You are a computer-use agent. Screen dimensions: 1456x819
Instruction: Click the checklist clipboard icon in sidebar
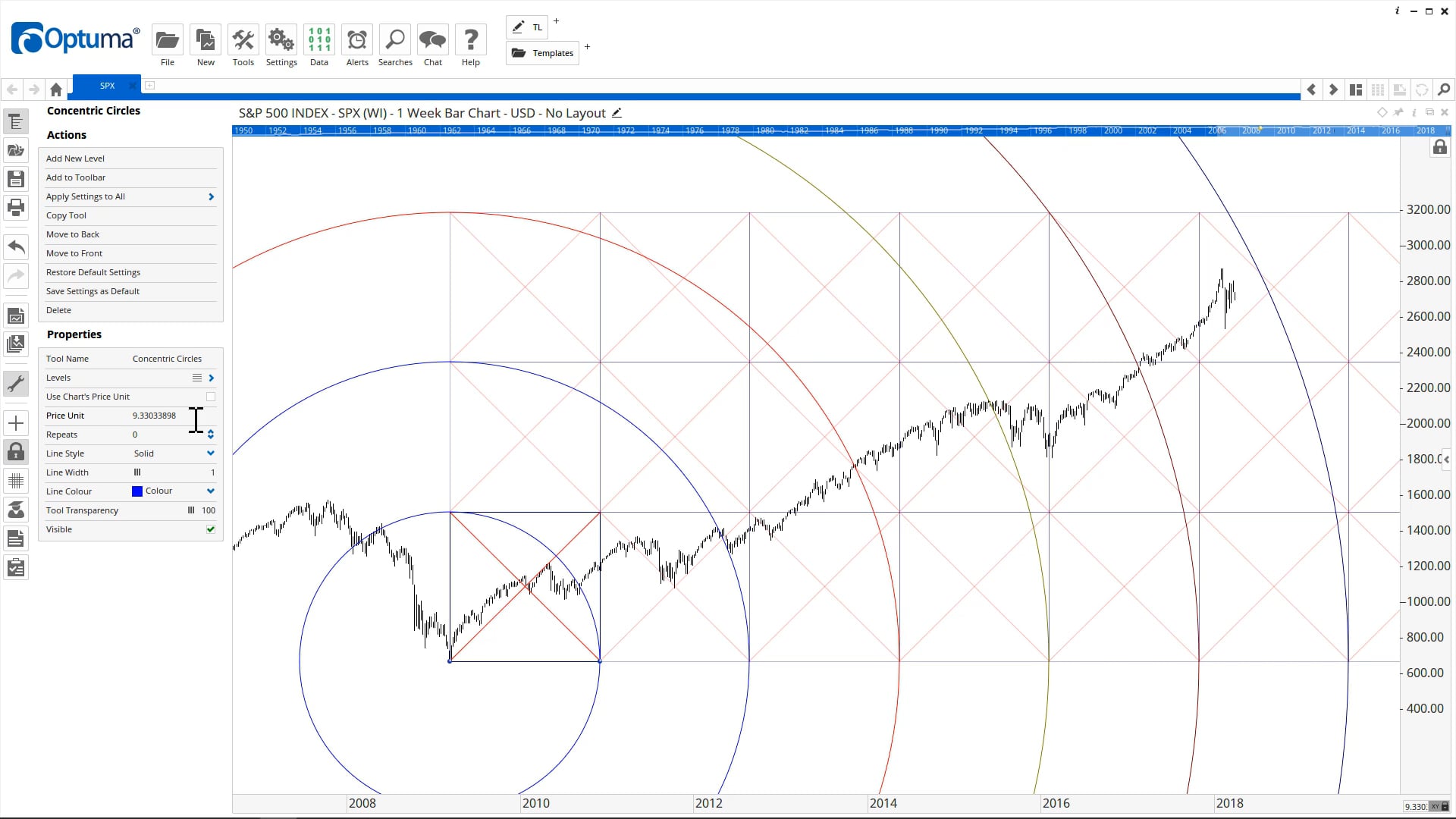(16, 567)
